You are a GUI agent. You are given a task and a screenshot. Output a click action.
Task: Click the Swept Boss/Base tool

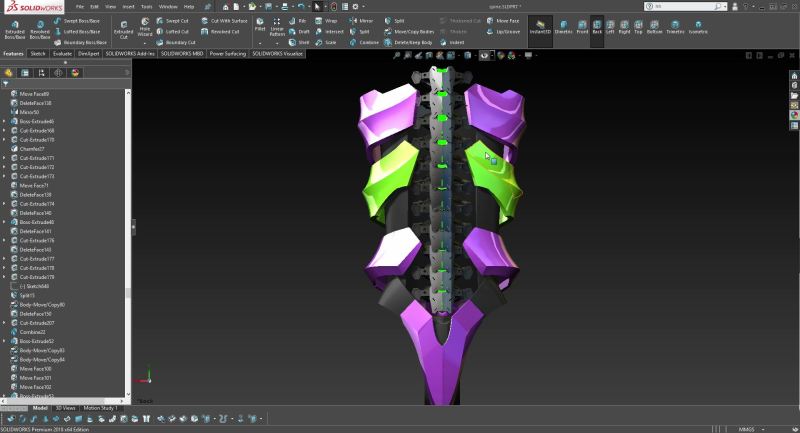tap(77, 21)
